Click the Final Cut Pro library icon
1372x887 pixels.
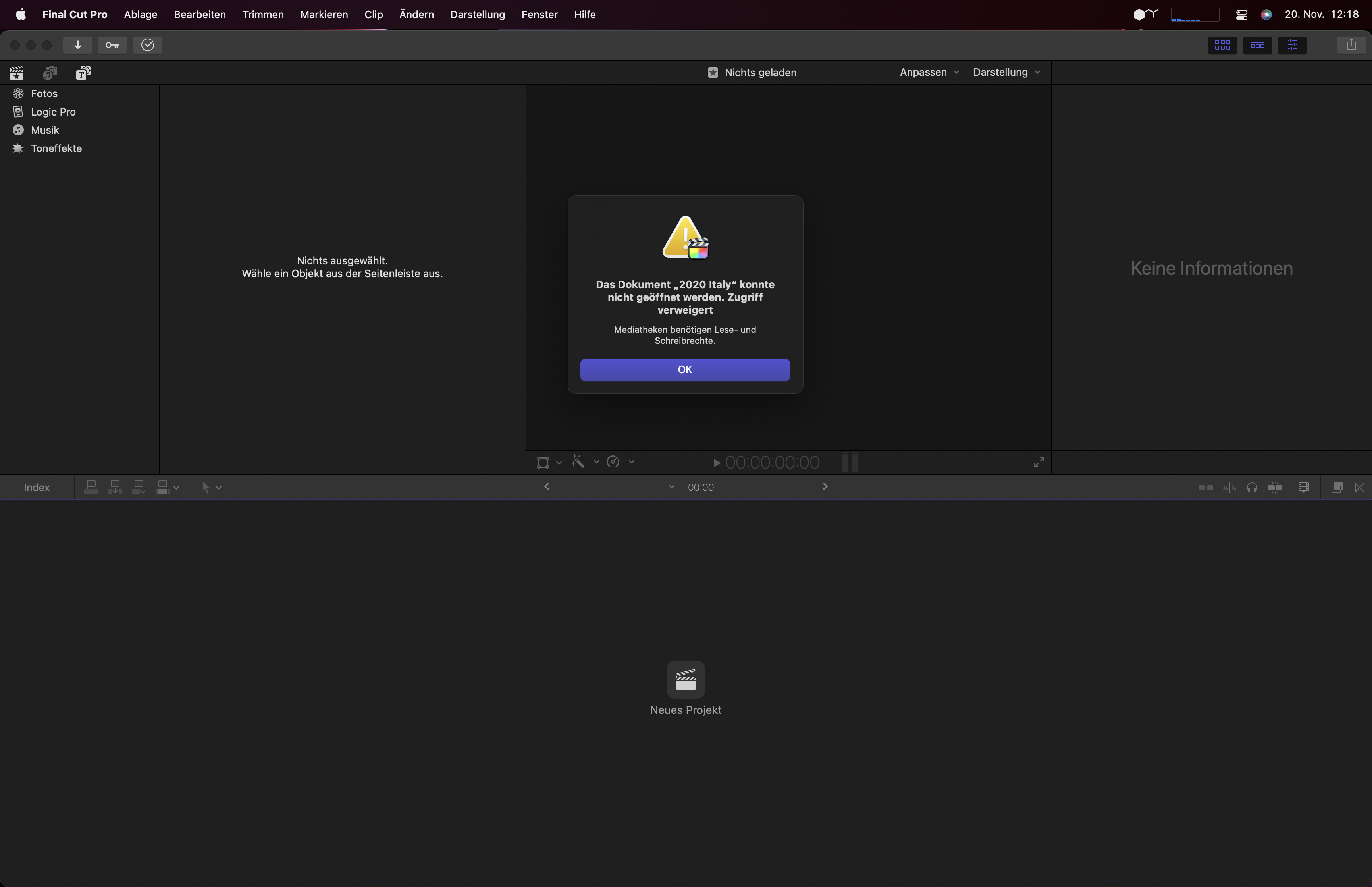(16, 72)
